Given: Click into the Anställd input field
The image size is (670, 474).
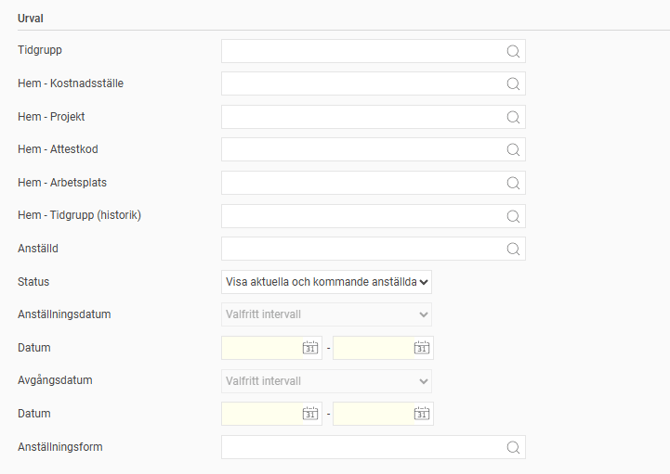Looking at the screenshot, I should (x=360, y=249).
